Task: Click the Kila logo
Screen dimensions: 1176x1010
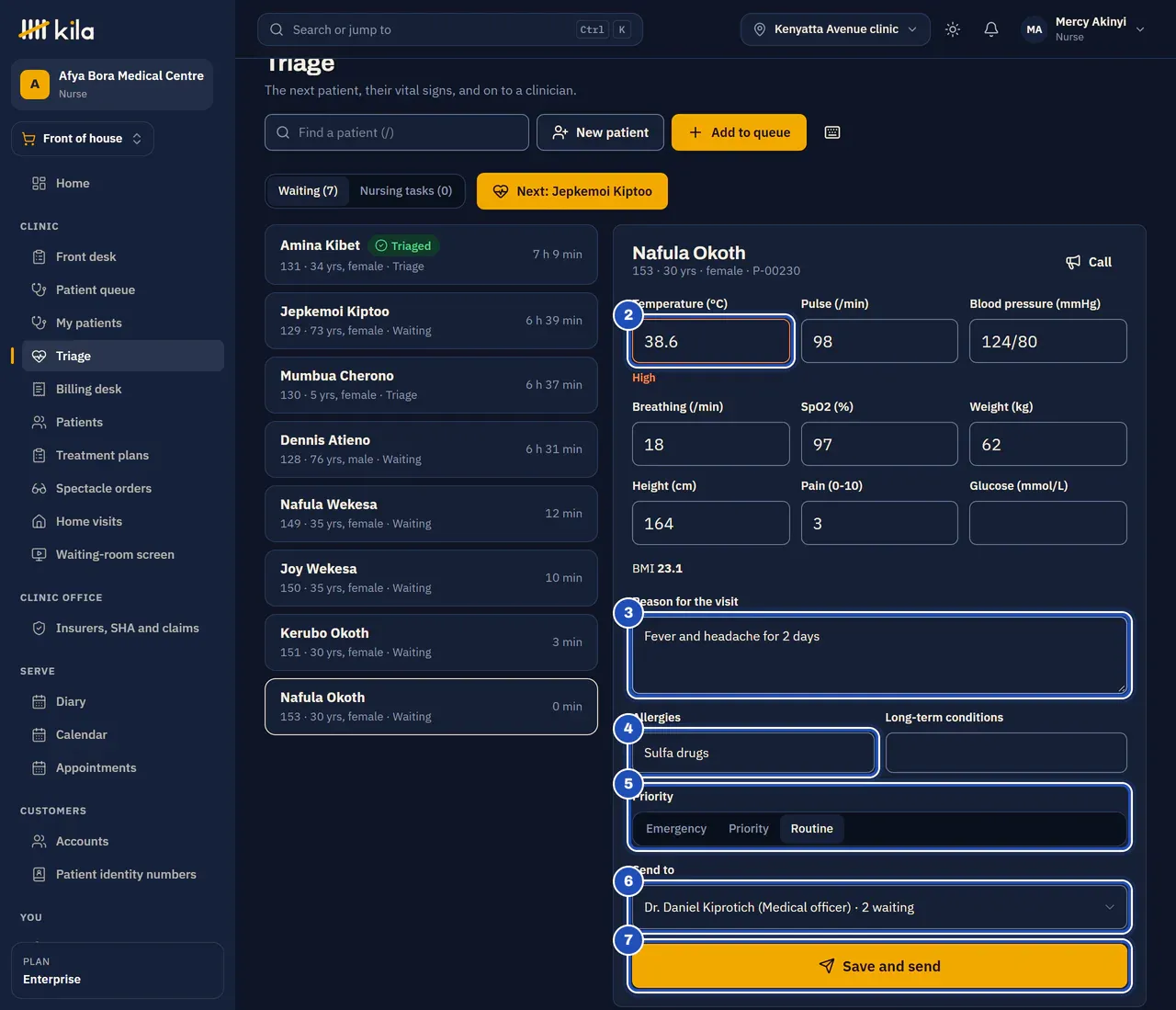Action: (x=57, y=29)
